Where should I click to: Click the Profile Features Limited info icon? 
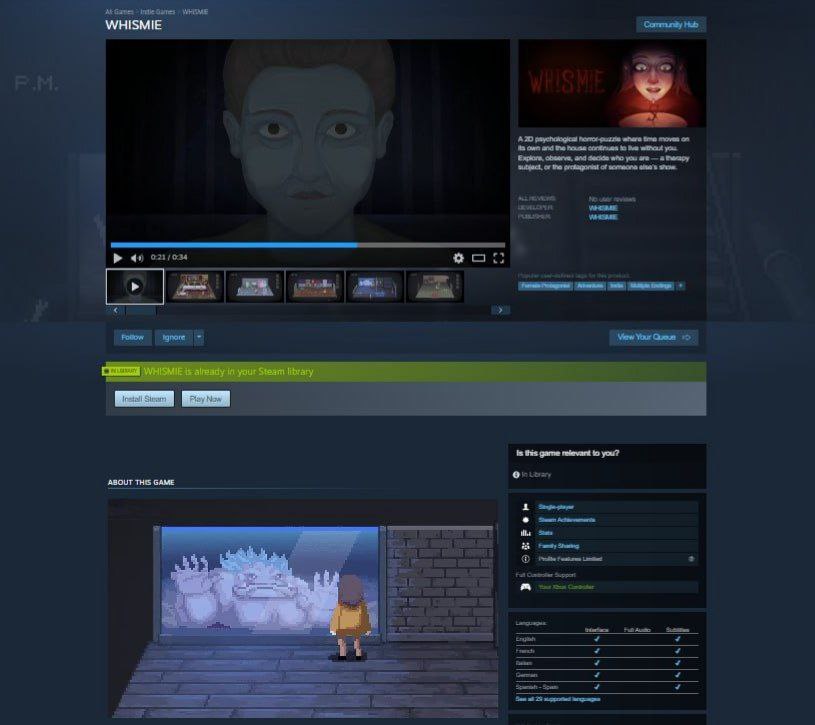coord(525,559)
